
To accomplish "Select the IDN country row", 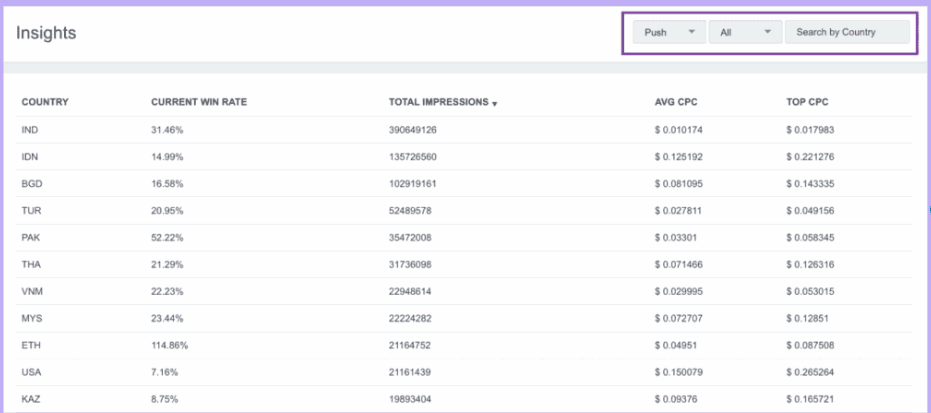I will (30, 157).
